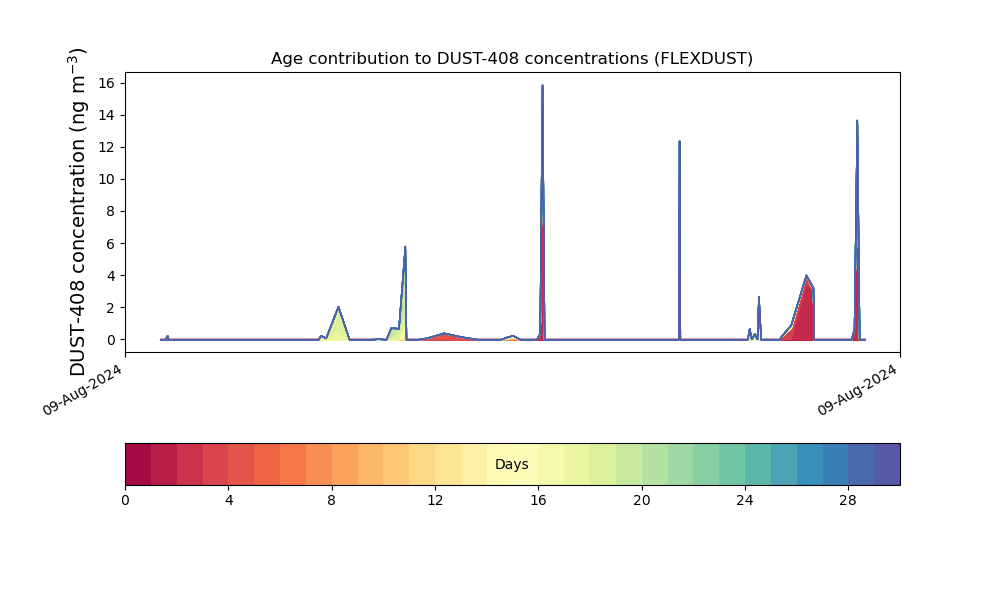Click the right 09-Aug-2024 x-axis date label
The image size is (1000, 600).
coord(859,390)
